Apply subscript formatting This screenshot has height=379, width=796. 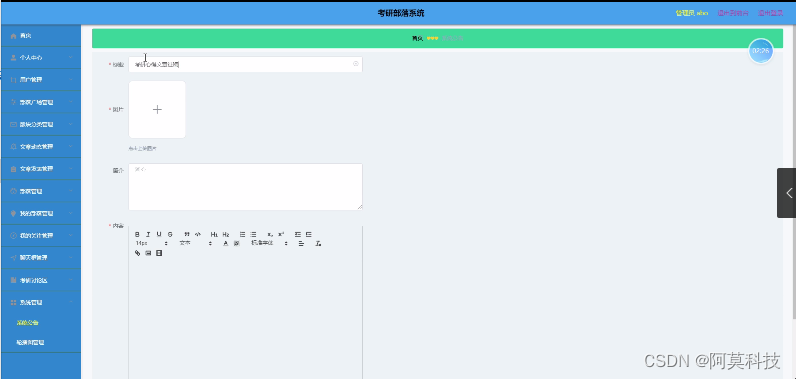point(270,234)
